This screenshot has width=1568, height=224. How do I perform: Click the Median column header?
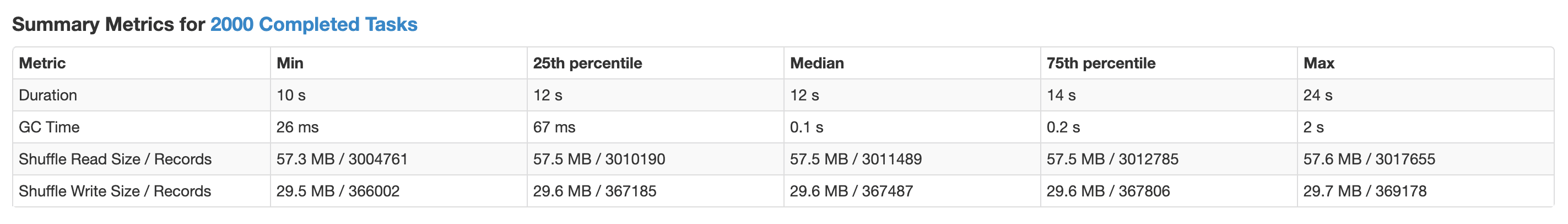pos(817,63)
